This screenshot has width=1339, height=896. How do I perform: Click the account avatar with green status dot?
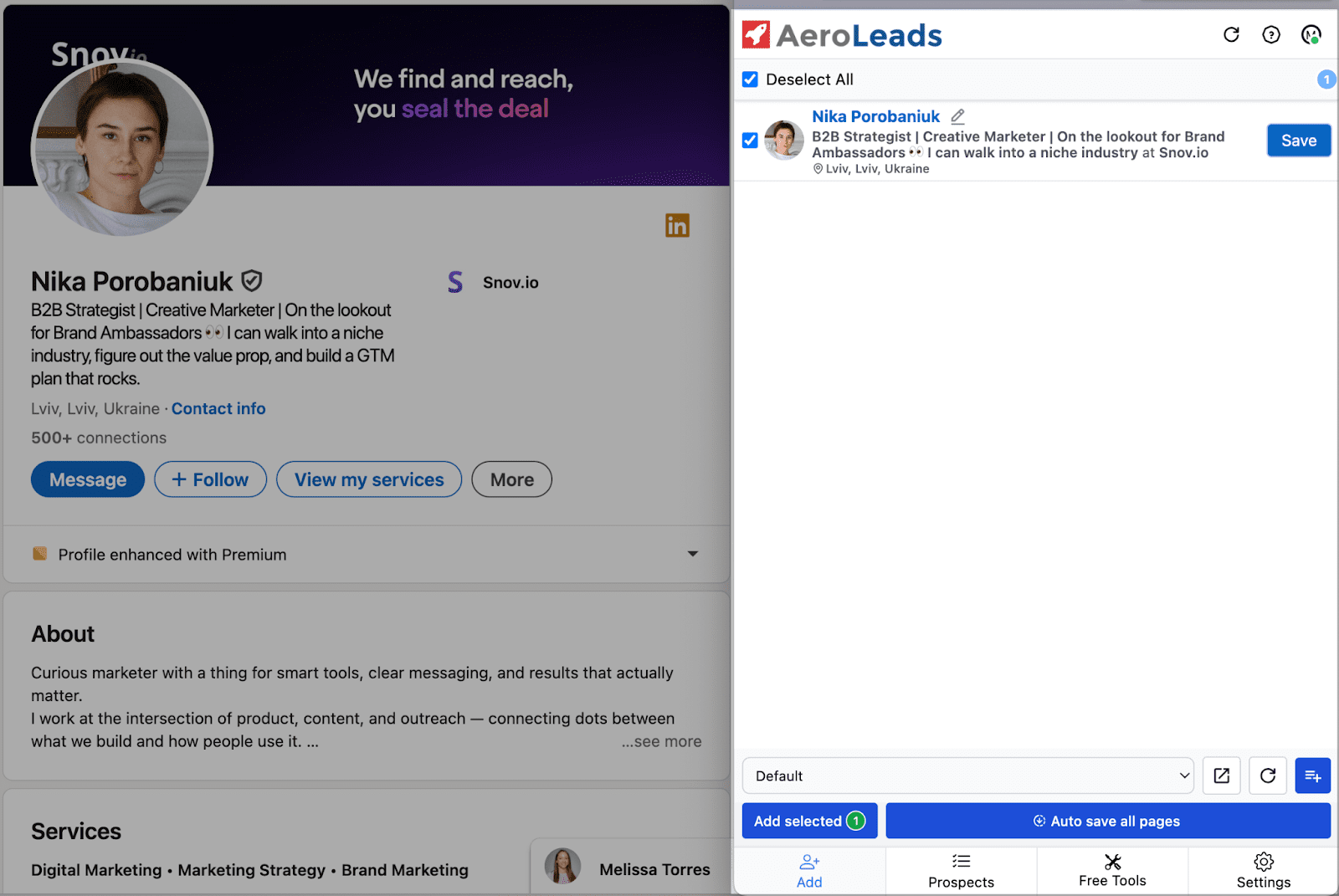click(x=1310, y=35)
